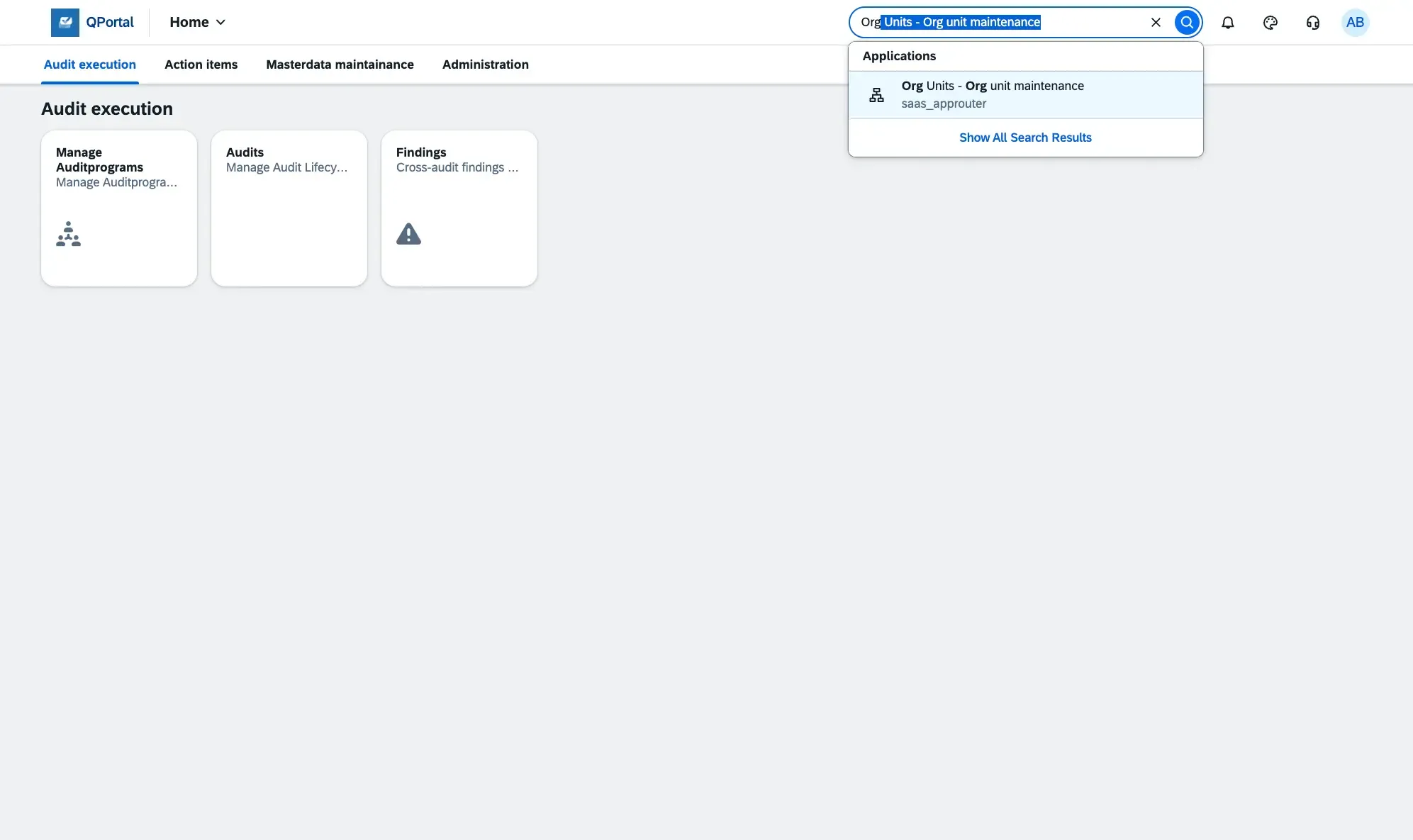This screenshot has width=1413, height=840.
Task: Click the Applications group header
Action: [899, 56]
